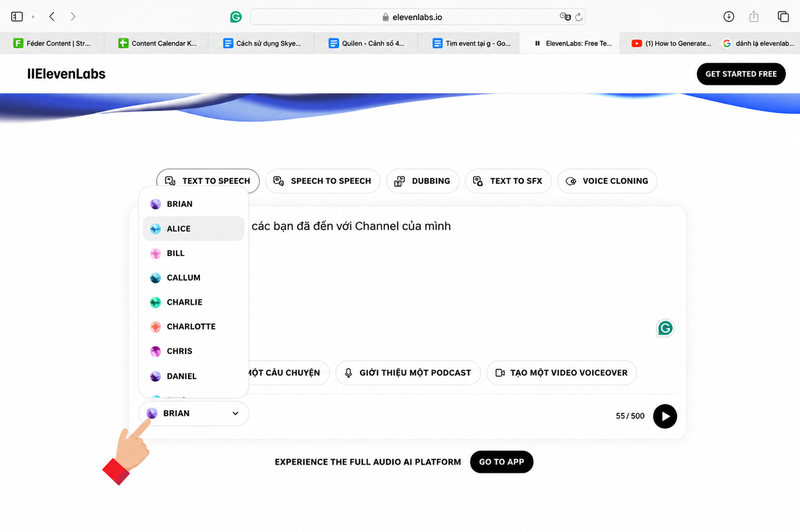Switch to Féder Content tab

tap(52, 43)
